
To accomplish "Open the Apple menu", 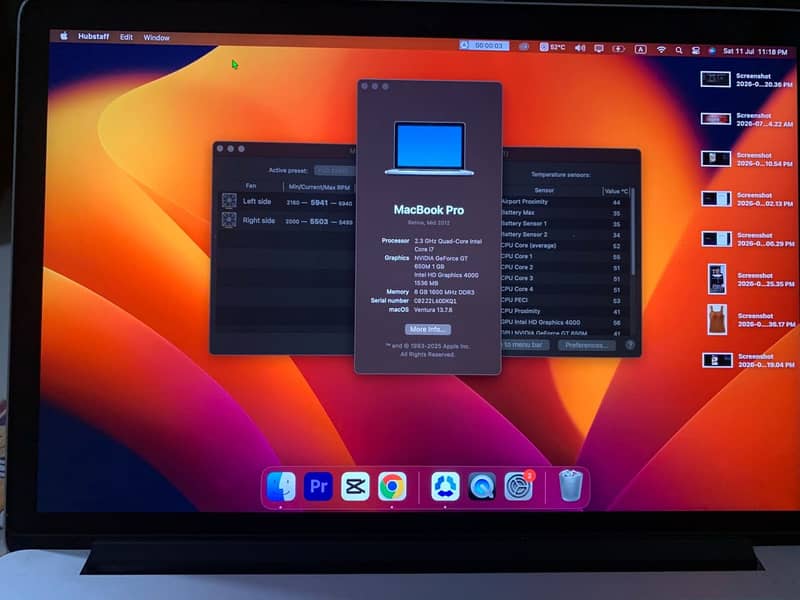I will click(64, 36).
